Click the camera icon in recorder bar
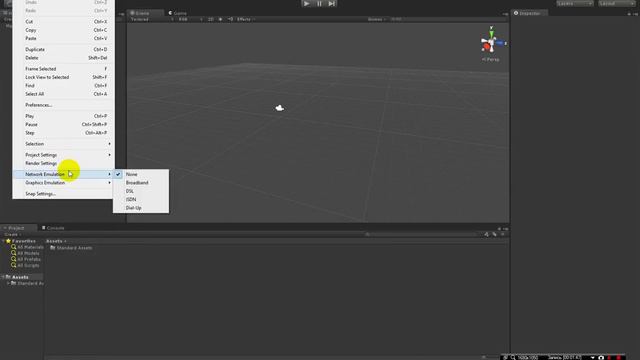The height and width of the screenshot is (360, 640). click(600, 358)
